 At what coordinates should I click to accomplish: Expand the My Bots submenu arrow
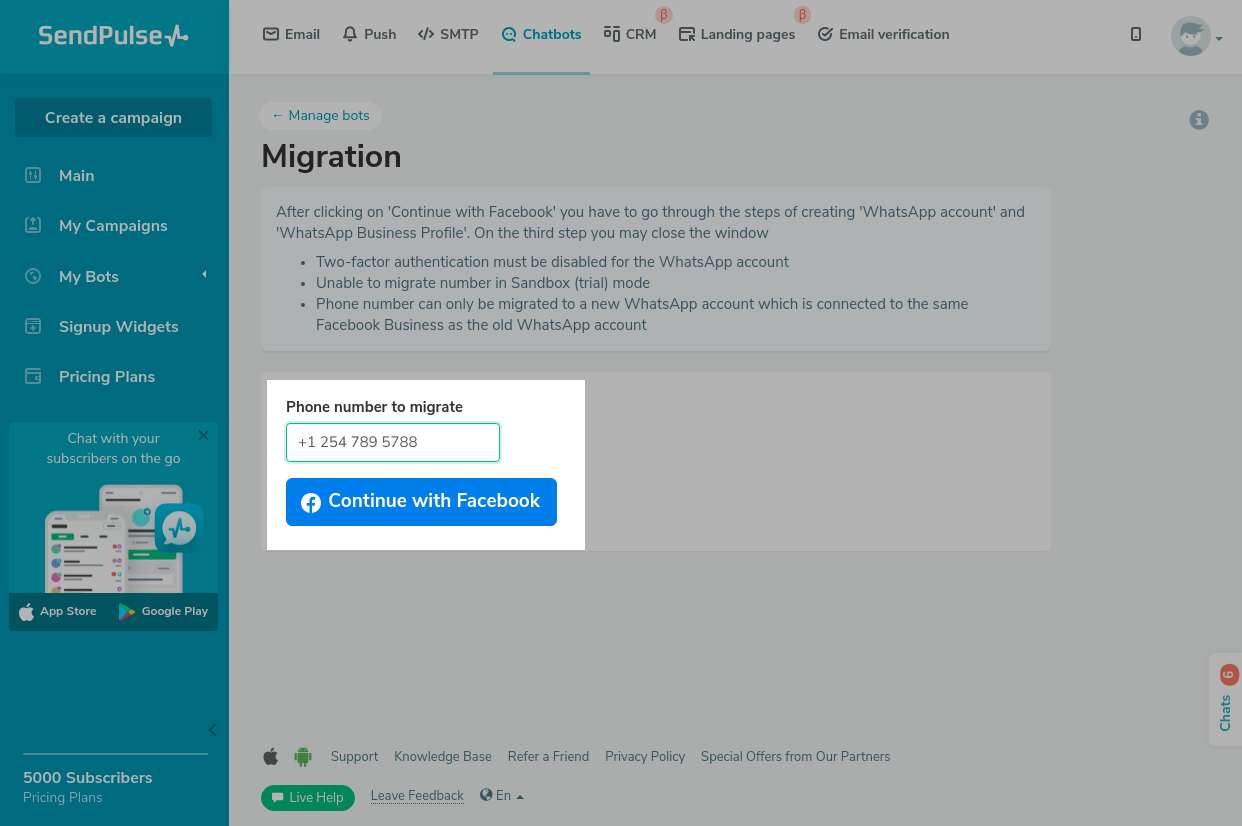204,274
